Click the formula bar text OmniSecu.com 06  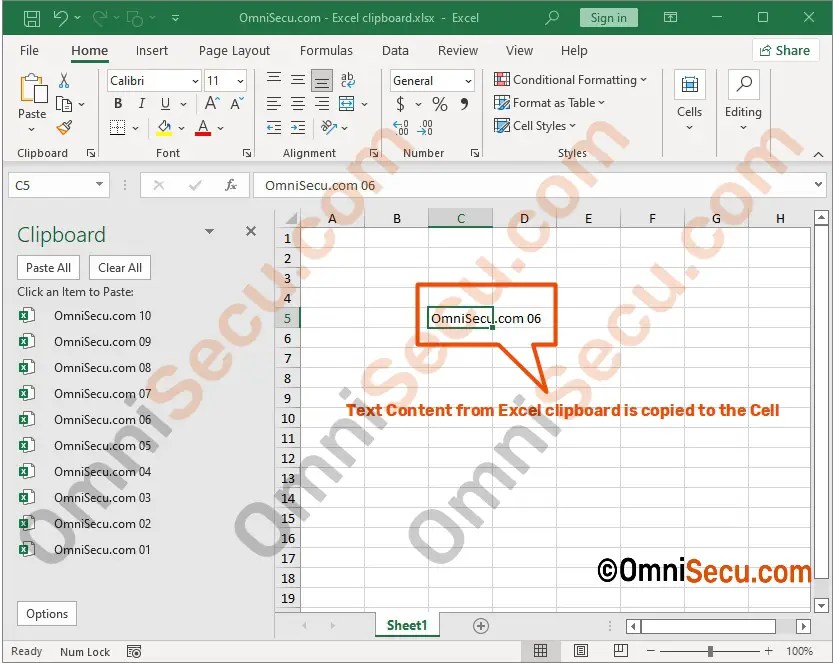click(320, 185)
